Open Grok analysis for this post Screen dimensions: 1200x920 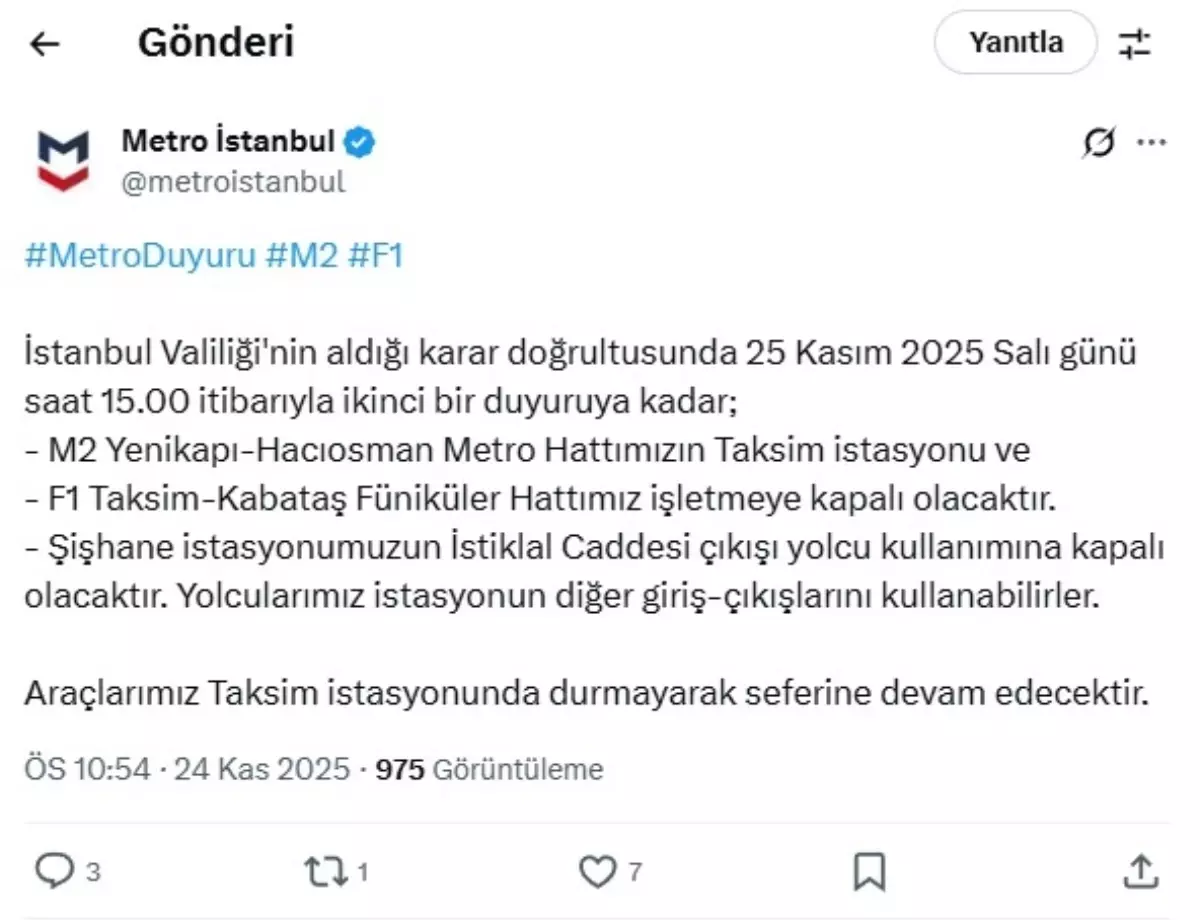(1097, 142)
